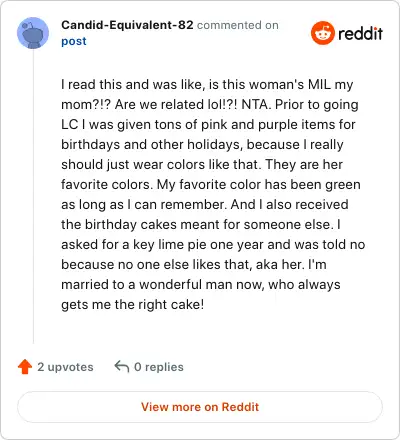400x440 pixels.
Task: Click the "commented on" gray text
Action: (x=238, y=25)
